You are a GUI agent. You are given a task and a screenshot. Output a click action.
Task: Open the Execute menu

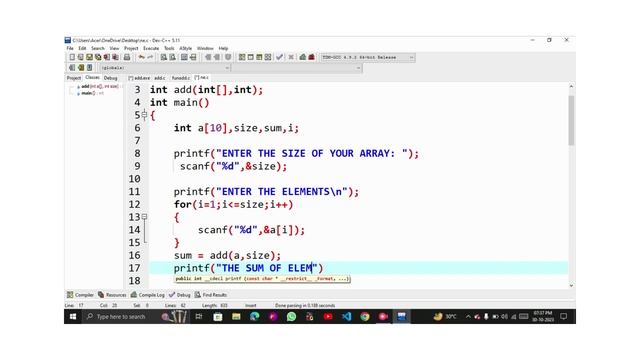[x=151, y=48]
